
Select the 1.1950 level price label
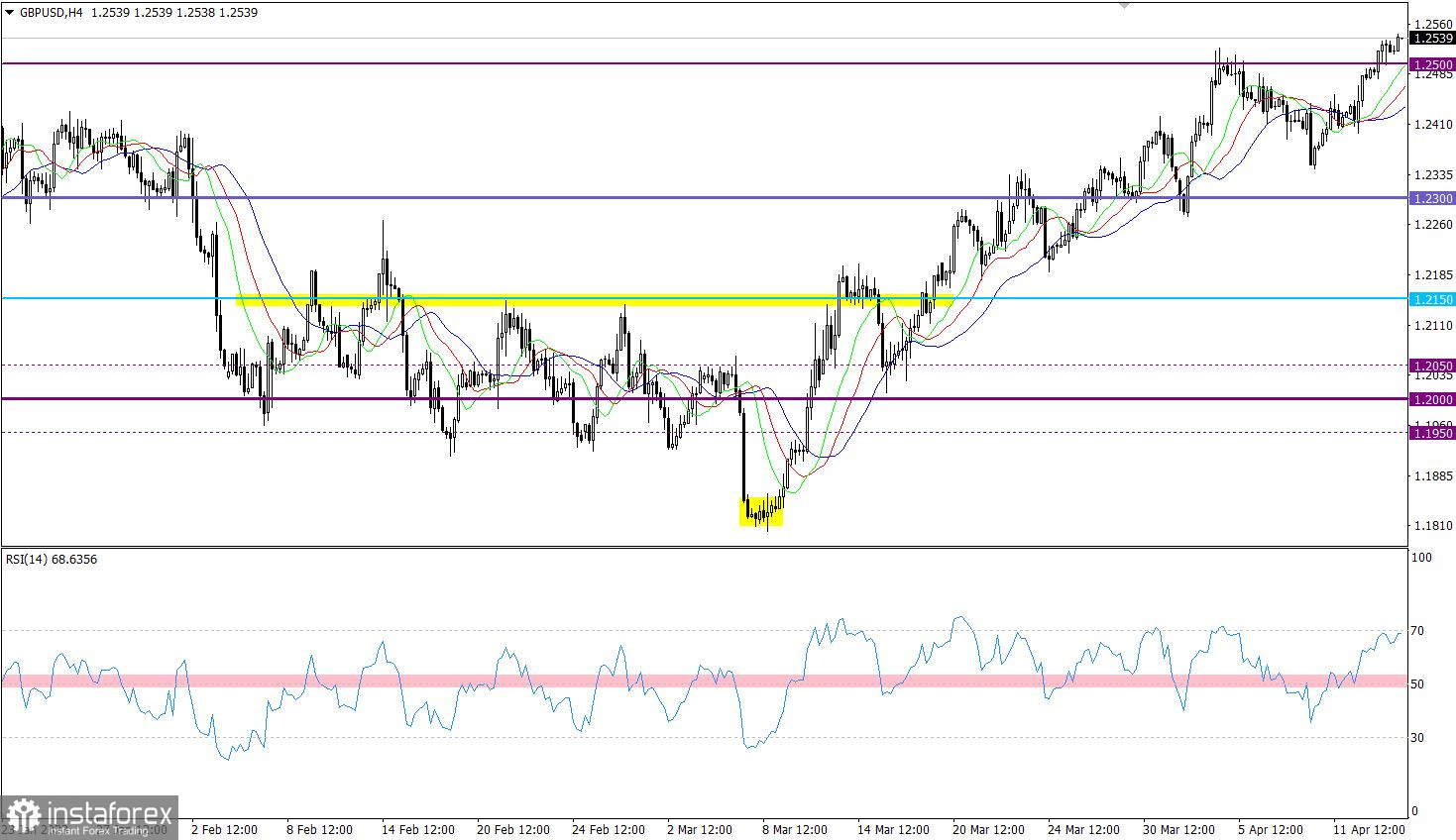(x=1432, y=433)
